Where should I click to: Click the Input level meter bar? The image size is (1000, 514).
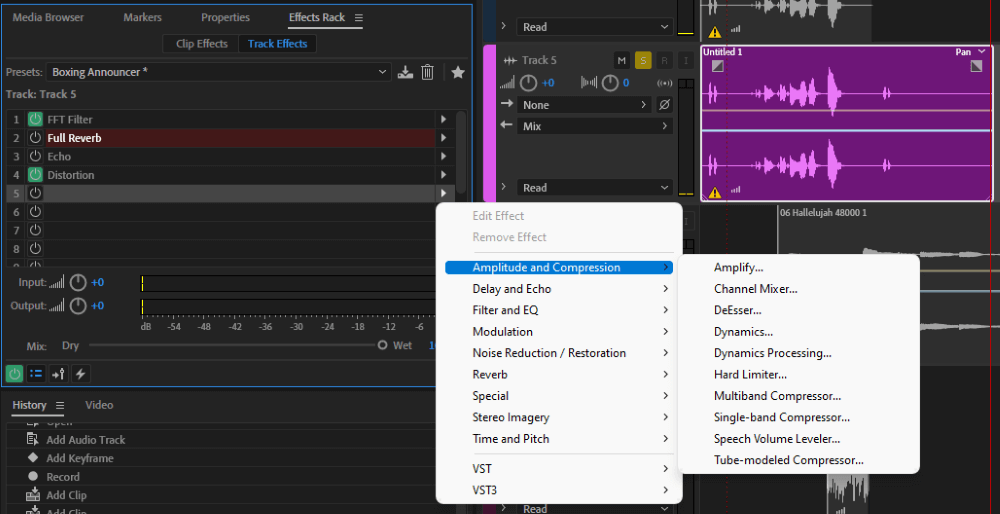click(x=288, y=284)
